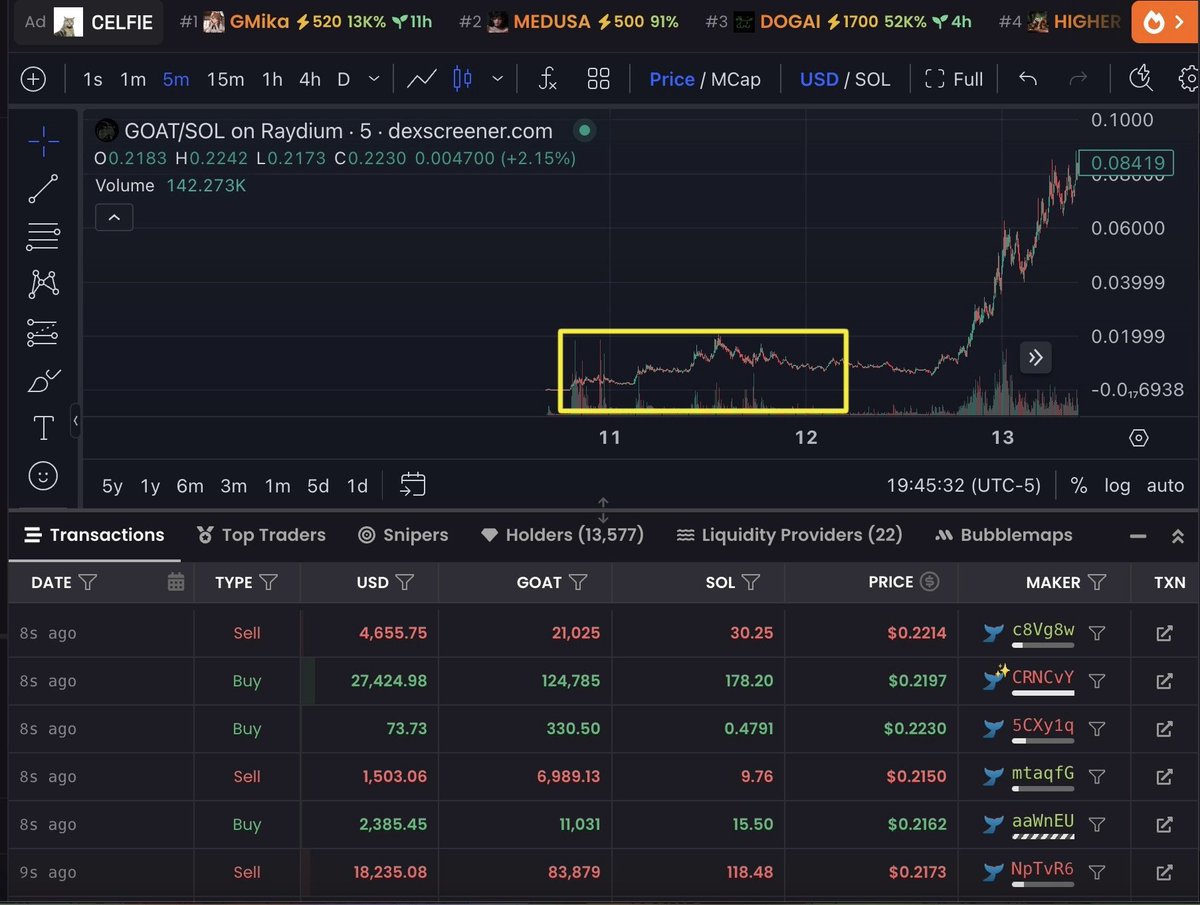Open the chart type dropdown
Image resolution: width=1200 pixels, height=905 pixels.
497,78
